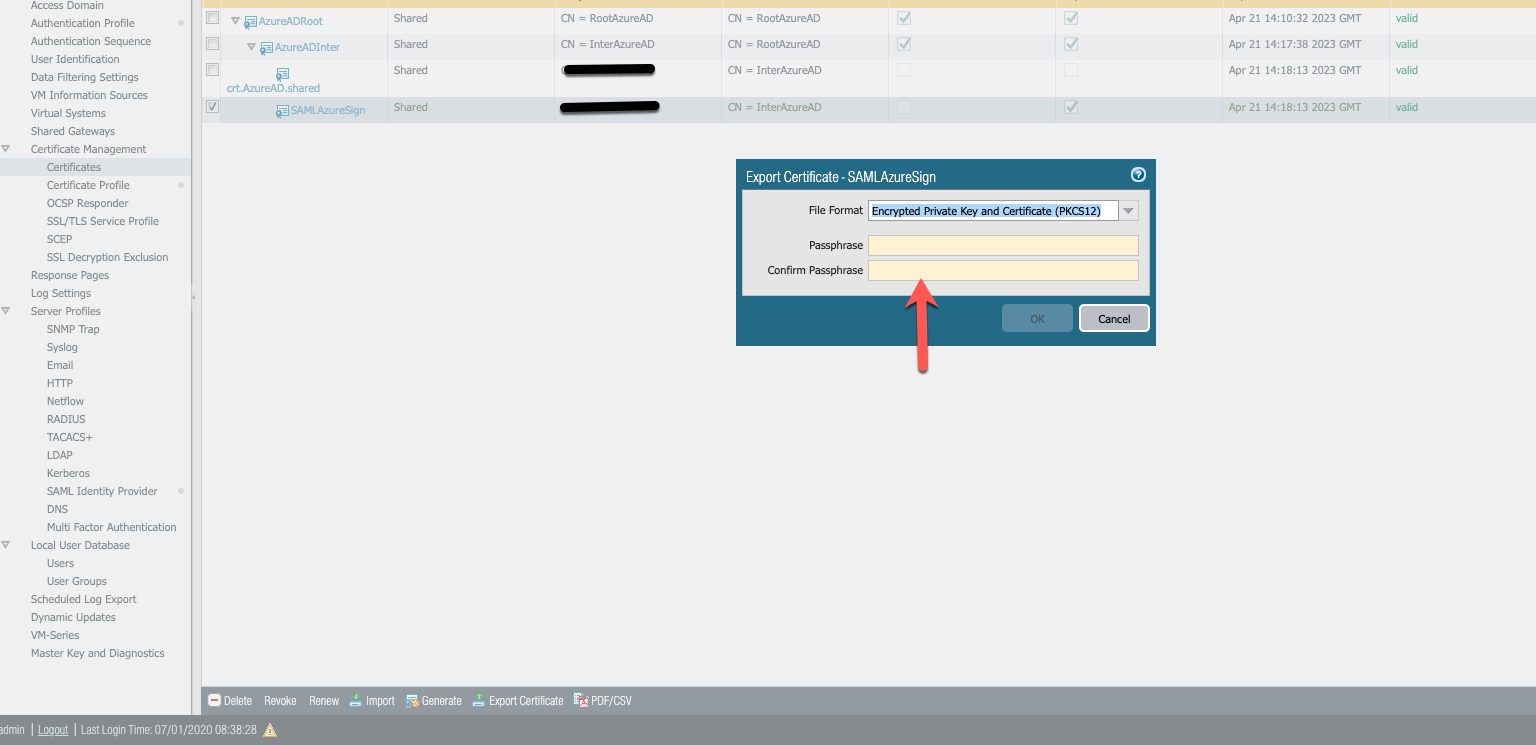Open Virtual Systems

[68, 113]
